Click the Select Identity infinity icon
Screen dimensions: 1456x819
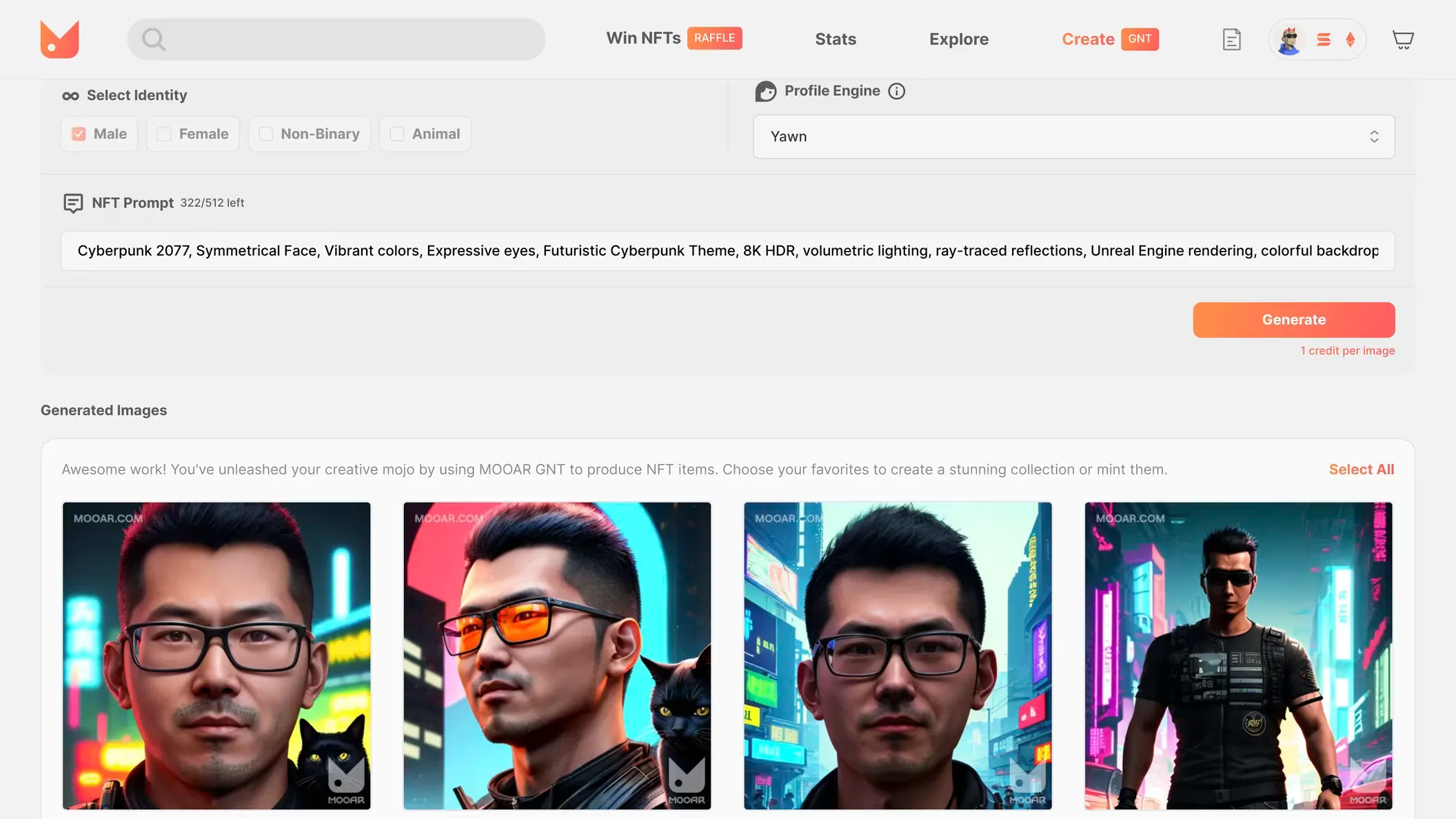70,96
